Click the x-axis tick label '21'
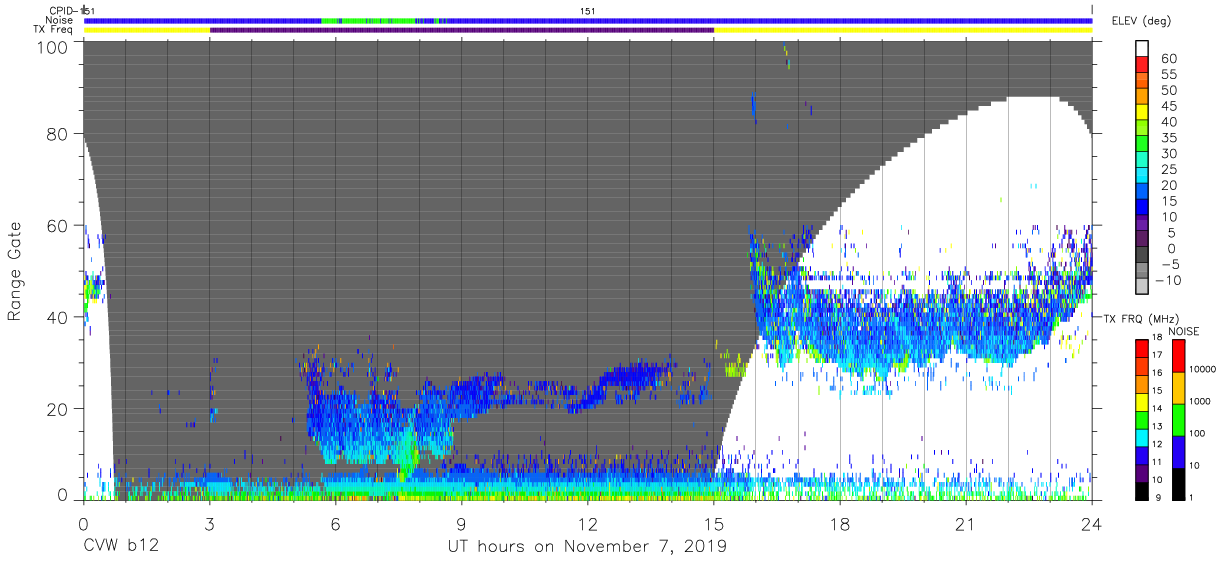The width and height of the screenshot is (1228, 567). click(x=966, y=524)
